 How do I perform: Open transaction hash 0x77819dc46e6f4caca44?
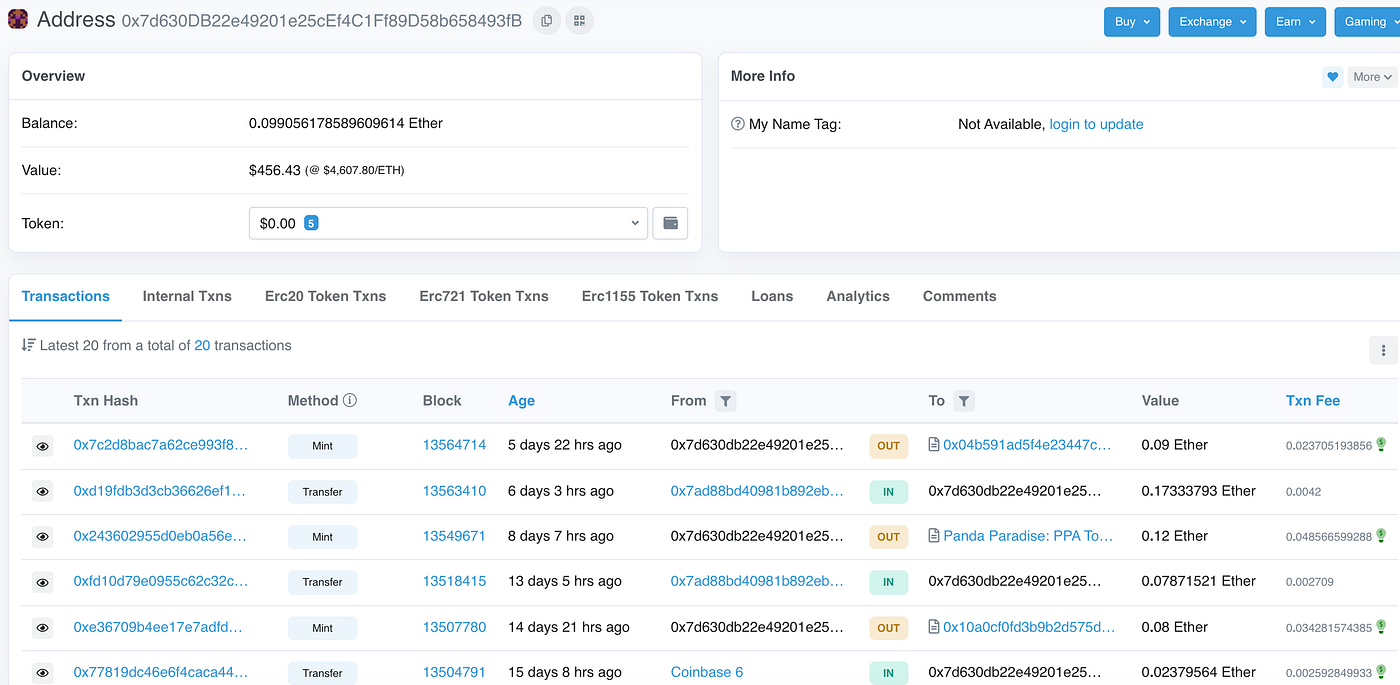[x=160, y=672]
